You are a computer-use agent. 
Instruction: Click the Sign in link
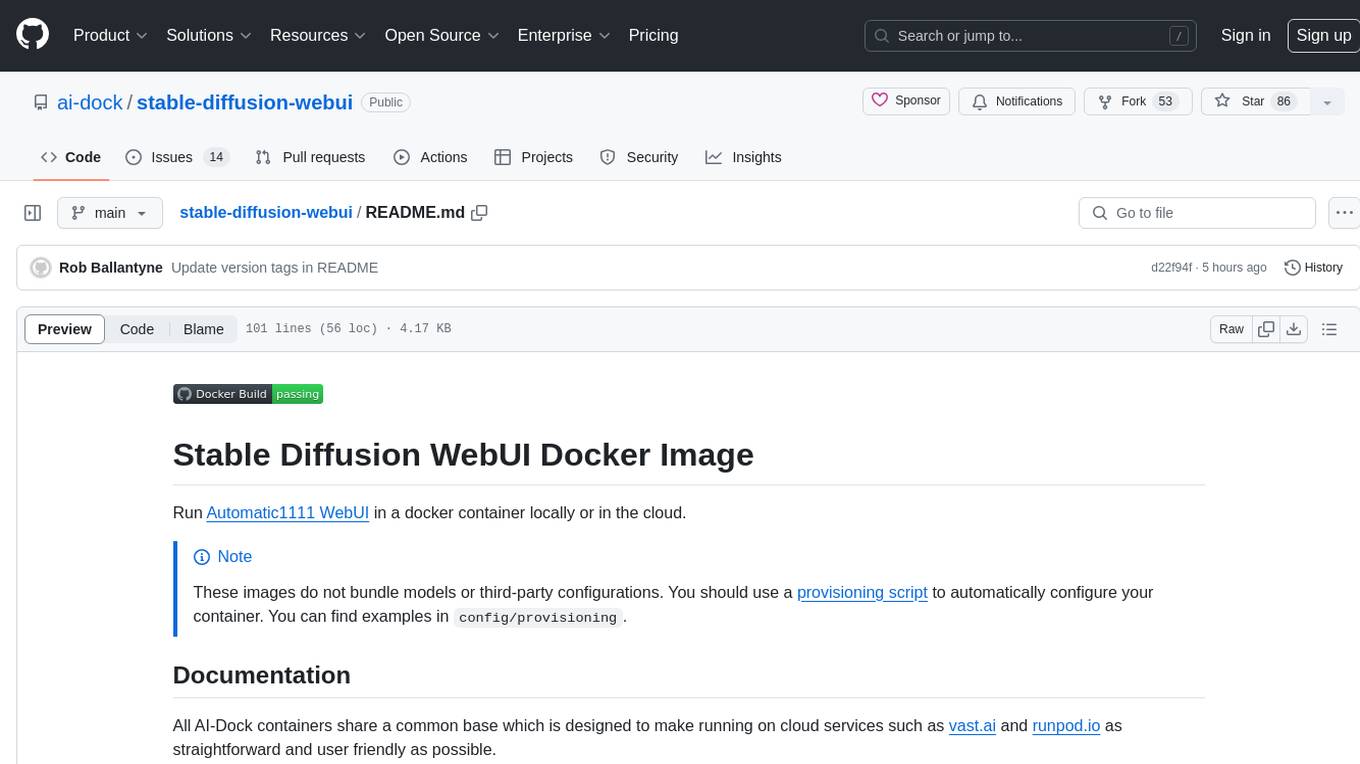pyautogui.click(x=1245, y=35)
